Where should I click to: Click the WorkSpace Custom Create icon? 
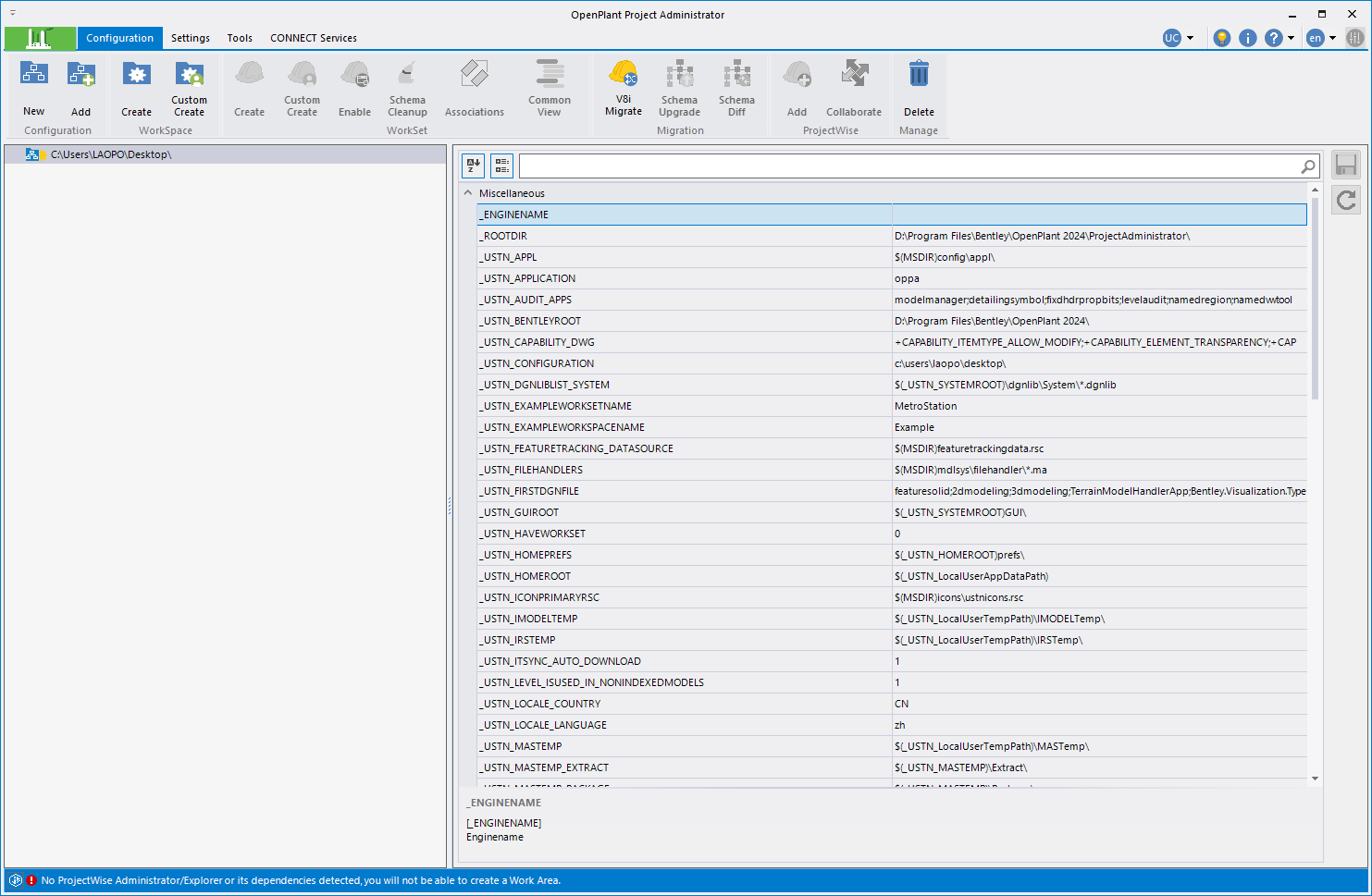coord(190,74)
